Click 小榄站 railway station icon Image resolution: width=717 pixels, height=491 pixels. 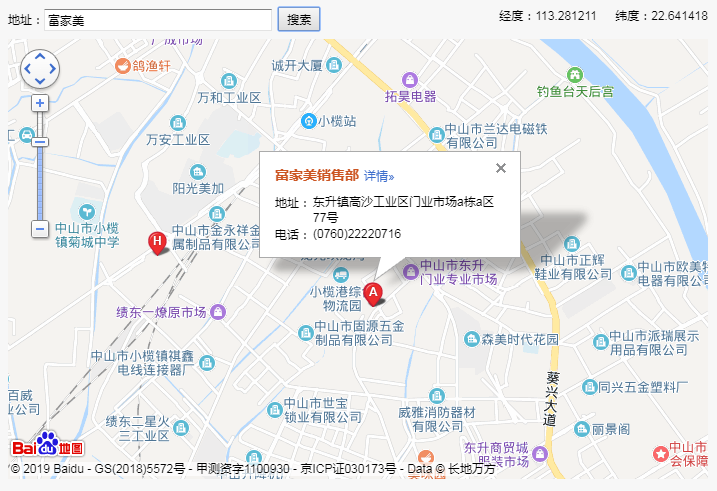click(x=309, y=121)
